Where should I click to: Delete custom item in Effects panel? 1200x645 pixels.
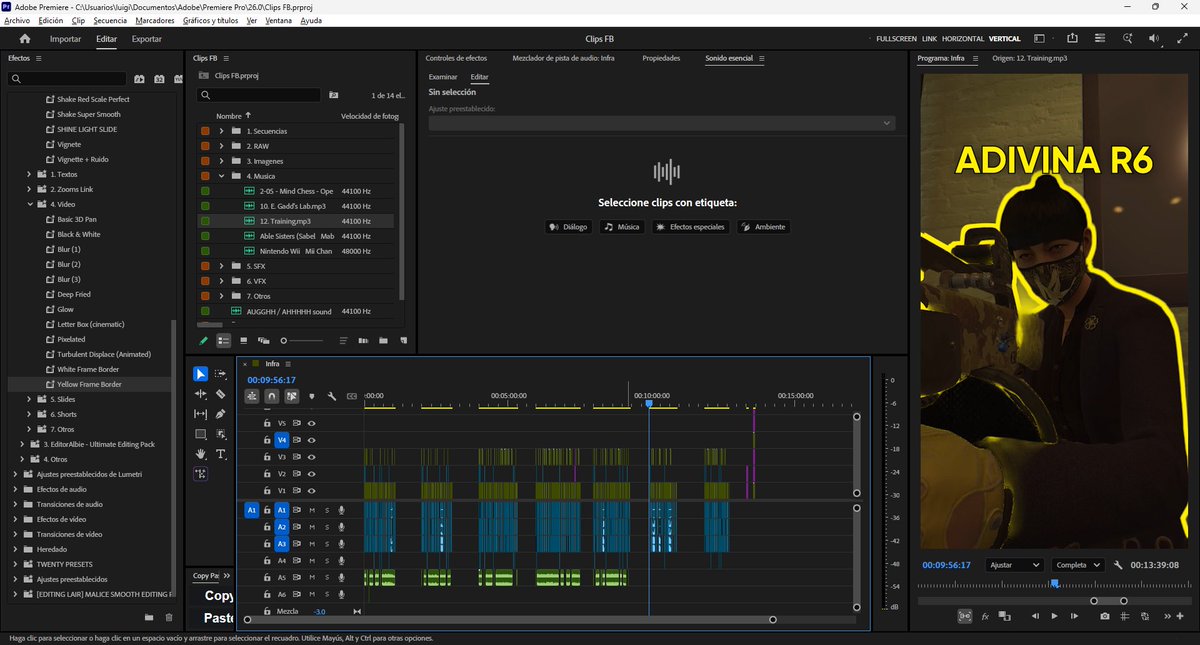169,617
